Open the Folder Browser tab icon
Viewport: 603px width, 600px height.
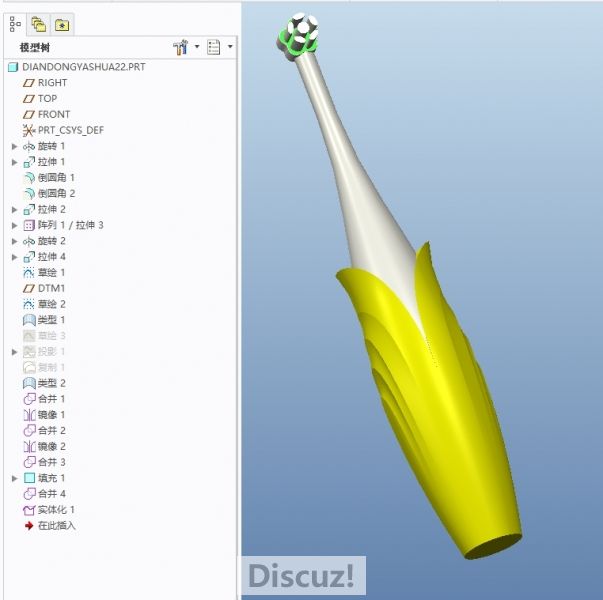[x=39, y=25]
